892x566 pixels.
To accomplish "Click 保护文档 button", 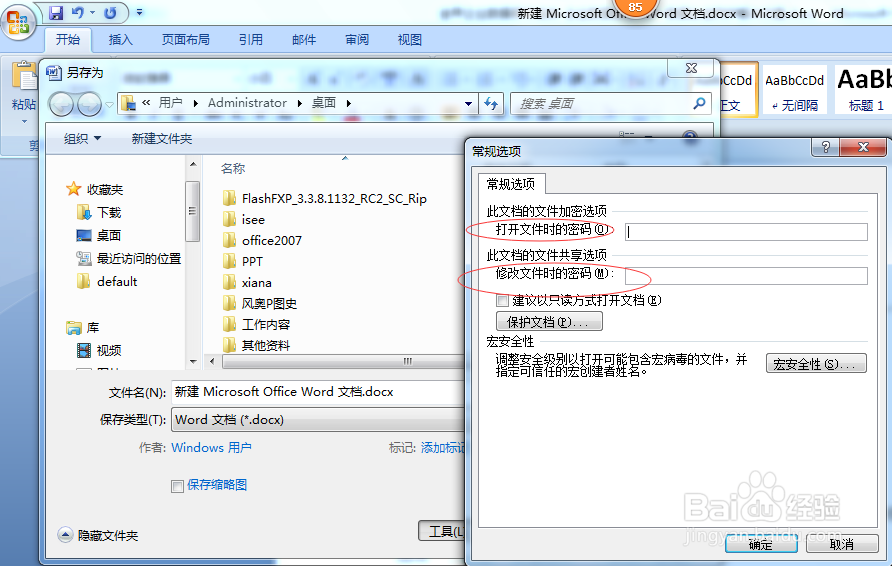I will point(549,321).
